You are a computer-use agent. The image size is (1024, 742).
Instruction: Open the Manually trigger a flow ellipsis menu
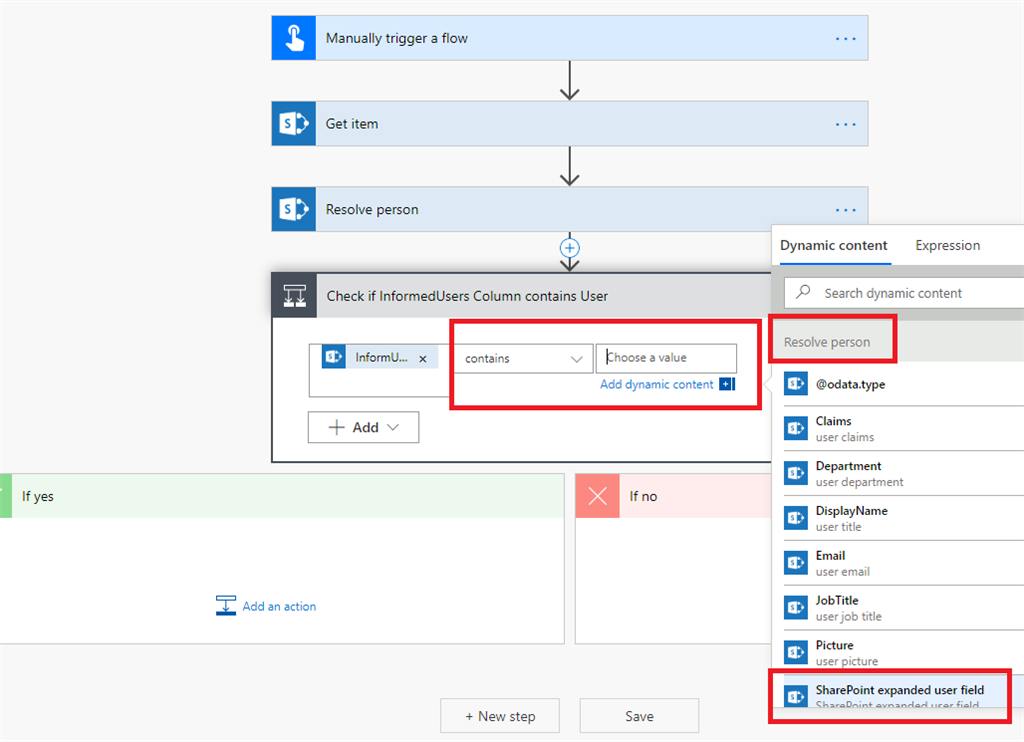(x=845, y=39)
